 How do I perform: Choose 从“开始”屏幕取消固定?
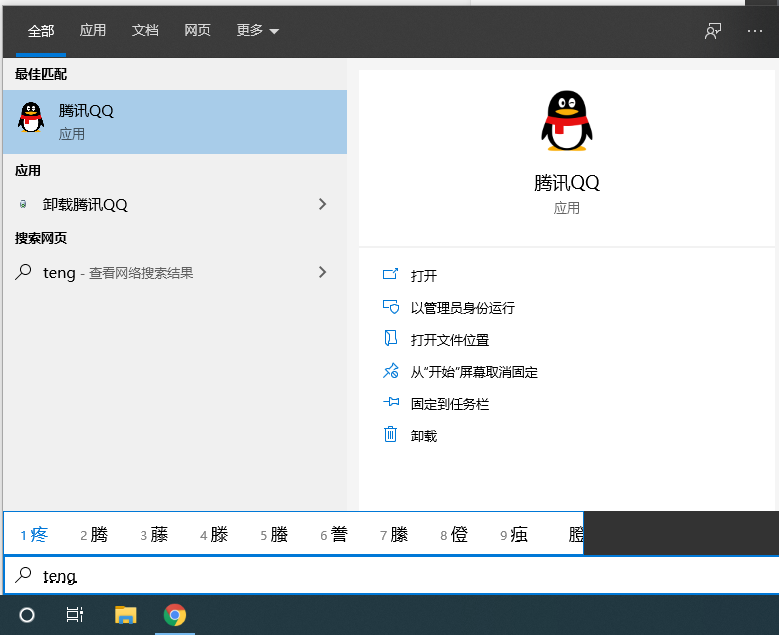474,372
